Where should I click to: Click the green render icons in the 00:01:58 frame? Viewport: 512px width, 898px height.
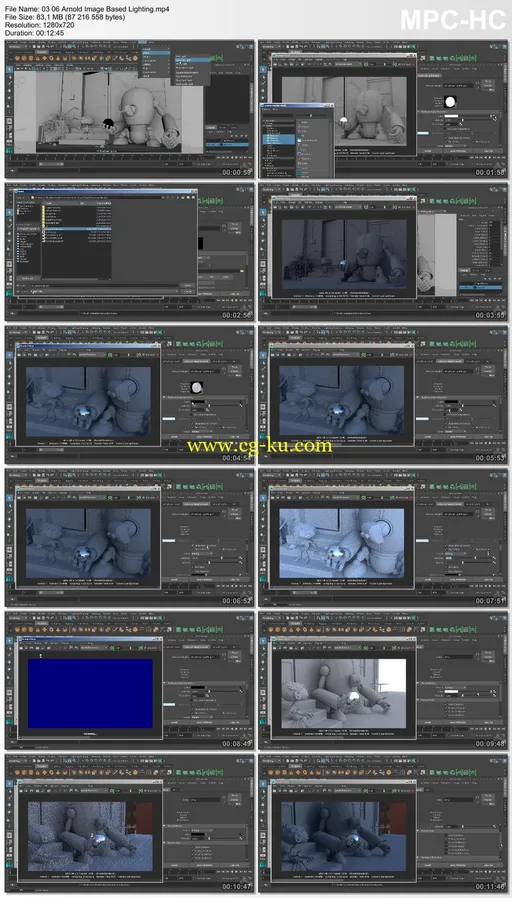(x=452, y=58)
